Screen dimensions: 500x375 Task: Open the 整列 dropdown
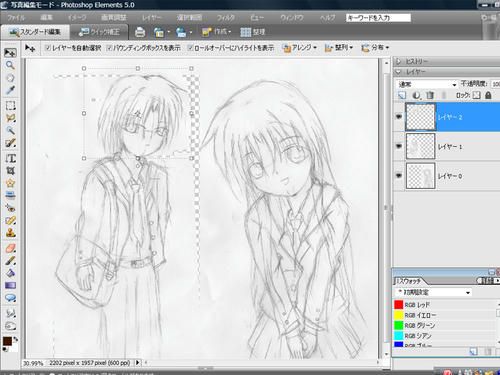point(339,48)
